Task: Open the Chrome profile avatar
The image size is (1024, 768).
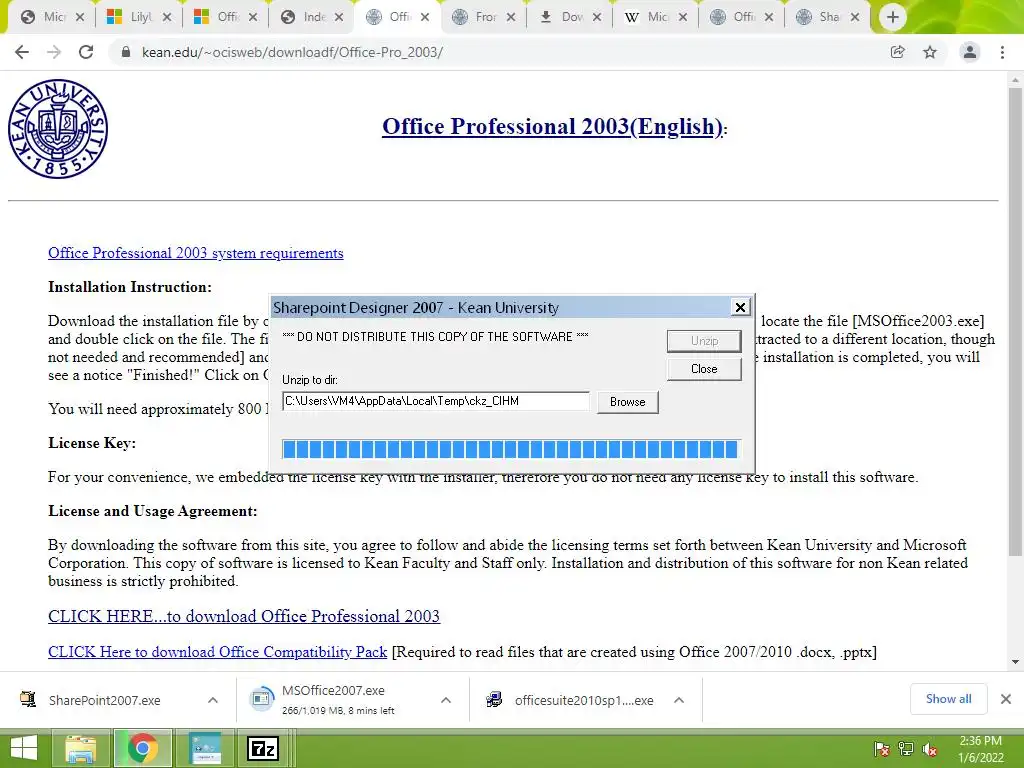Action: (x=970, y=52)
